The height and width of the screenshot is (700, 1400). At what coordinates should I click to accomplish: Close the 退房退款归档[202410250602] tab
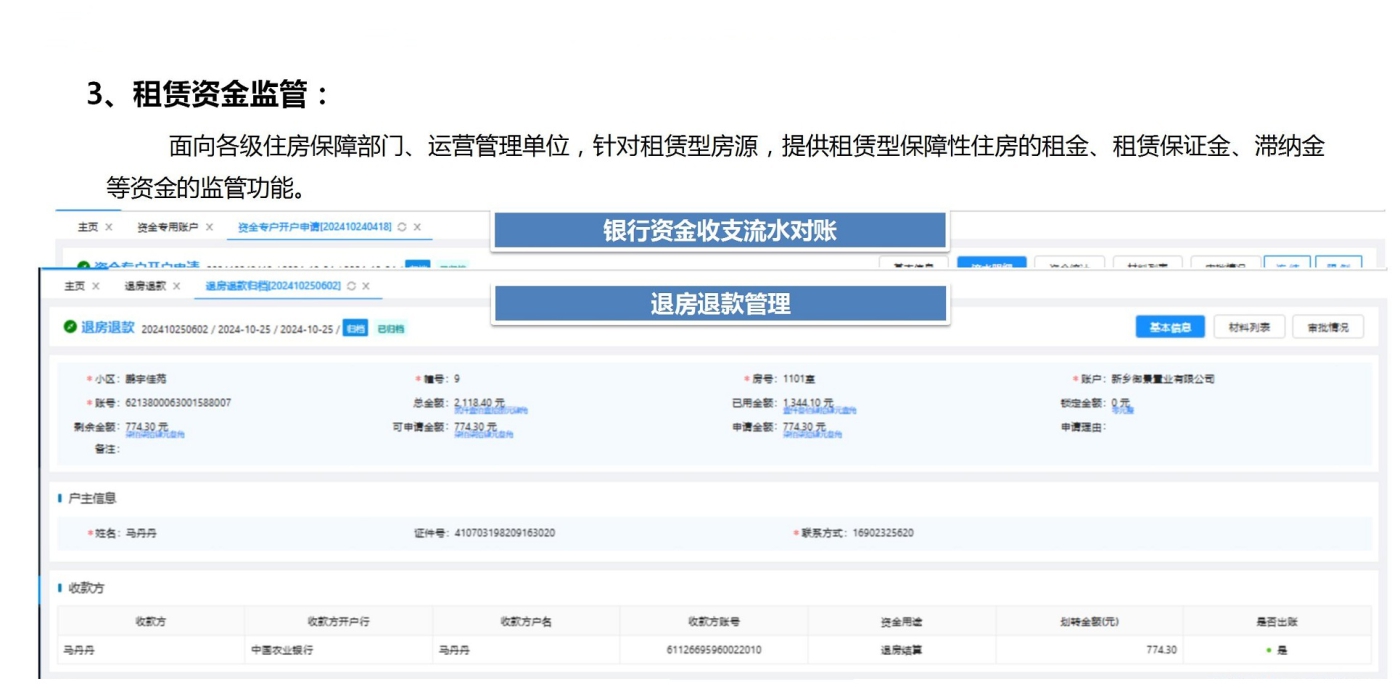click(x=366, y=287)
